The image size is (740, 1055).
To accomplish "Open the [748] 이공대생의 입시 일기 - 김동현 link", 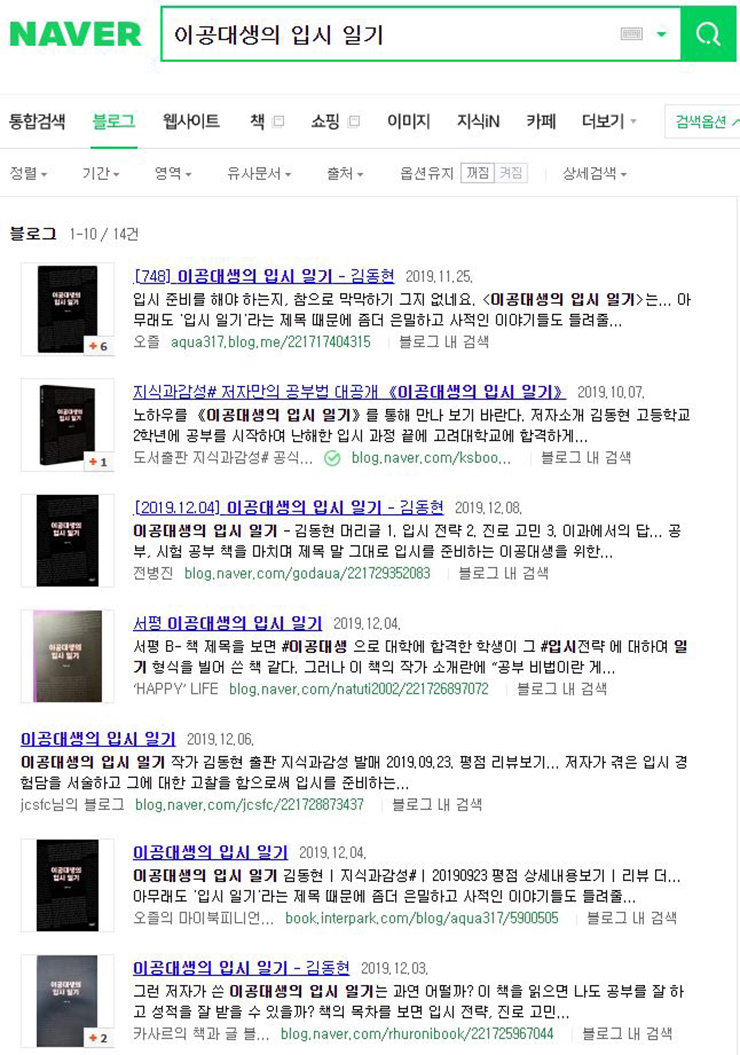I will 264,276.
